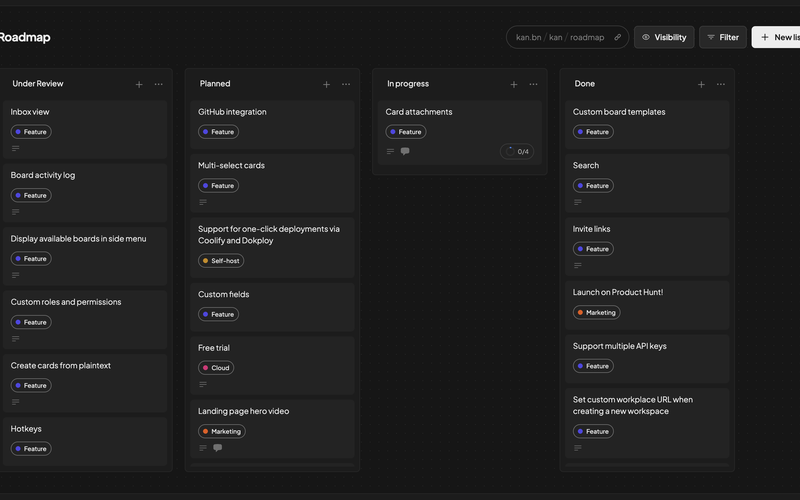Add a card to Done list

pos(701,84)
